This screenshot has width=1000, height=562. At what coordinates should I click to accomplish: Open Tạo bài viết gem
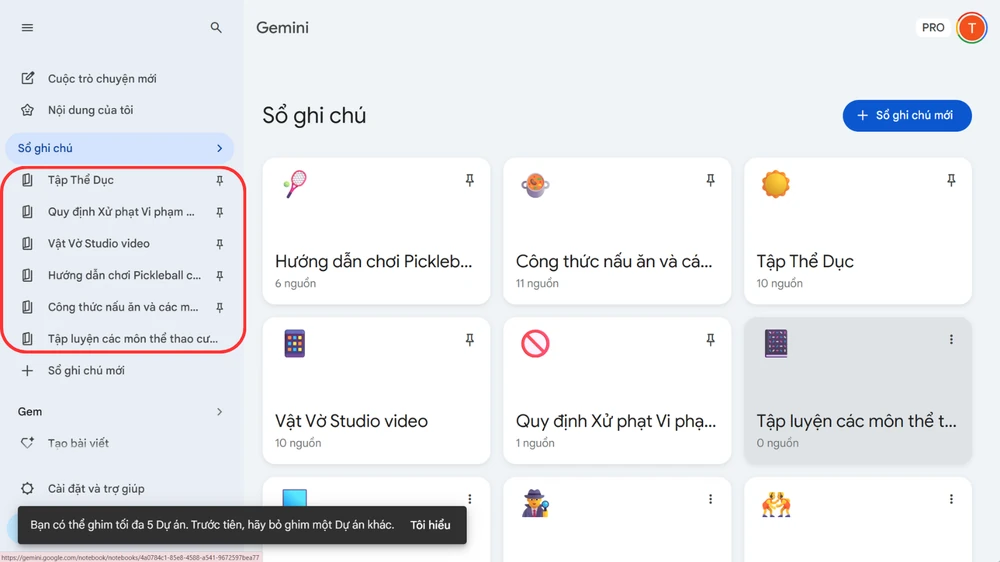click(78, 443)
